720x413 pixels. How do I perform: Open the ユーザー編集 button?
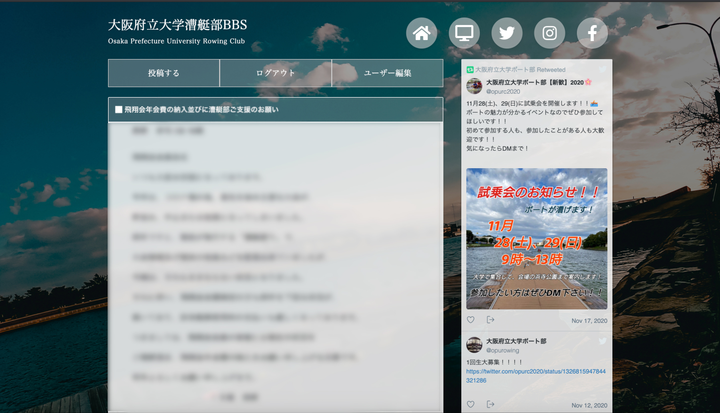click(387, 73)
